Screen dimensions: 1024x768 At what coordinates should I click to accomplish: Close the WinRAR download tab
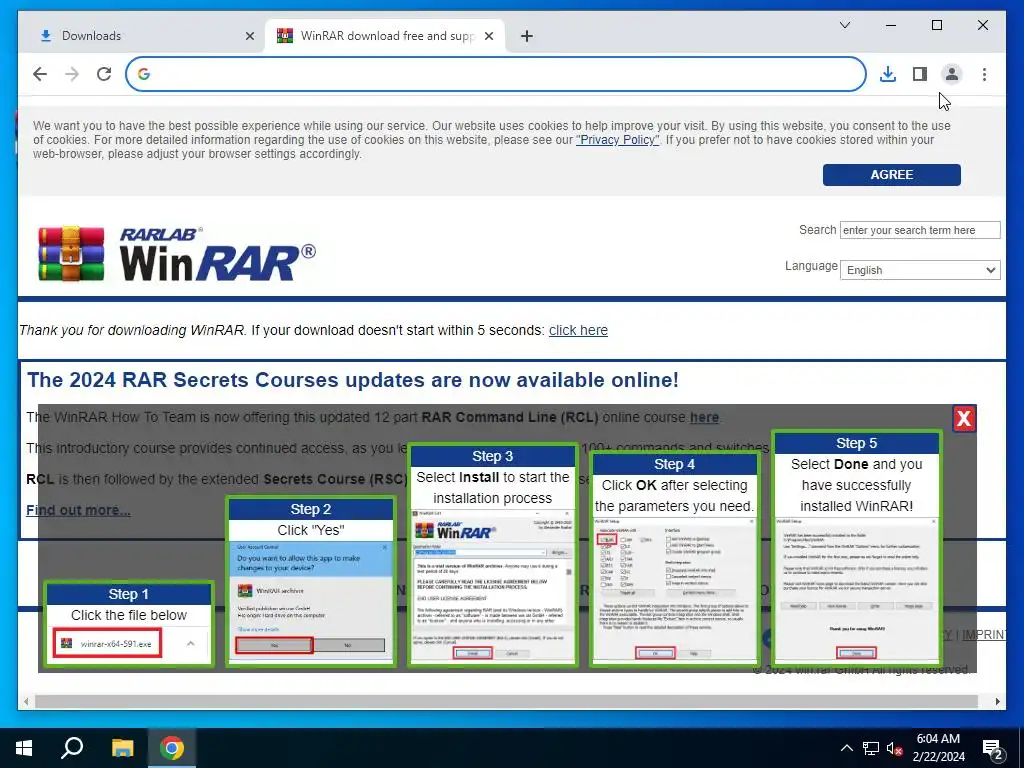(x=488, y=36)
